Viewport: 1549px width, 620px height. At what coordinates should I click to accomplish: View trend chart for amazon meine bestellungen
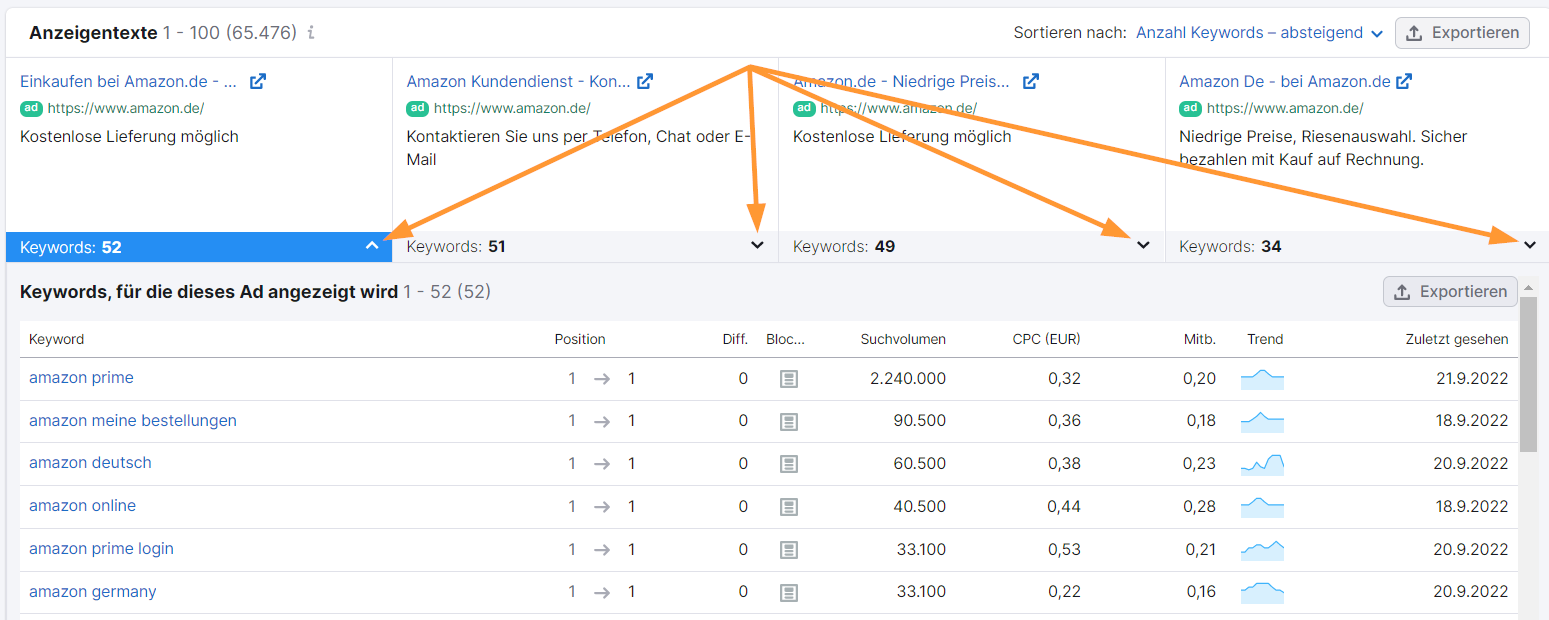1262,422
